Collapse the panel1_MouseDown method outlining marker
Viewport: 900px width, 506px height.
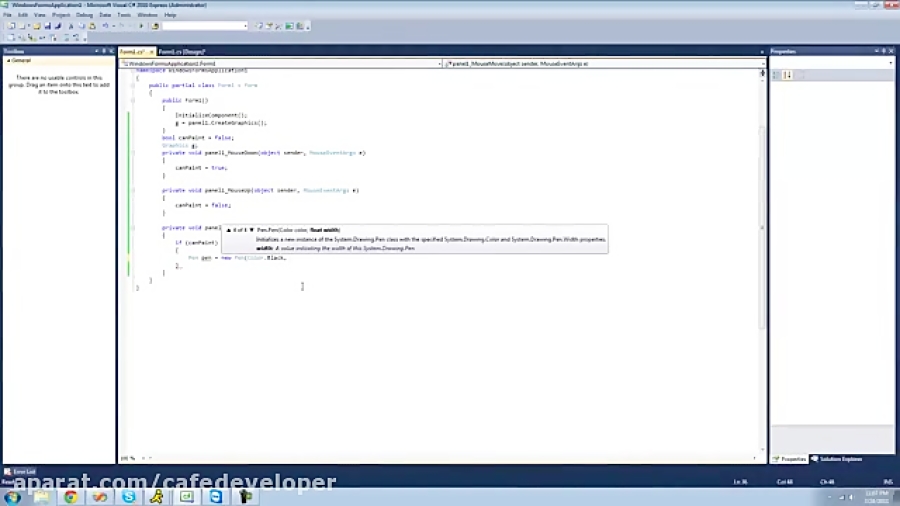point(133,153)
